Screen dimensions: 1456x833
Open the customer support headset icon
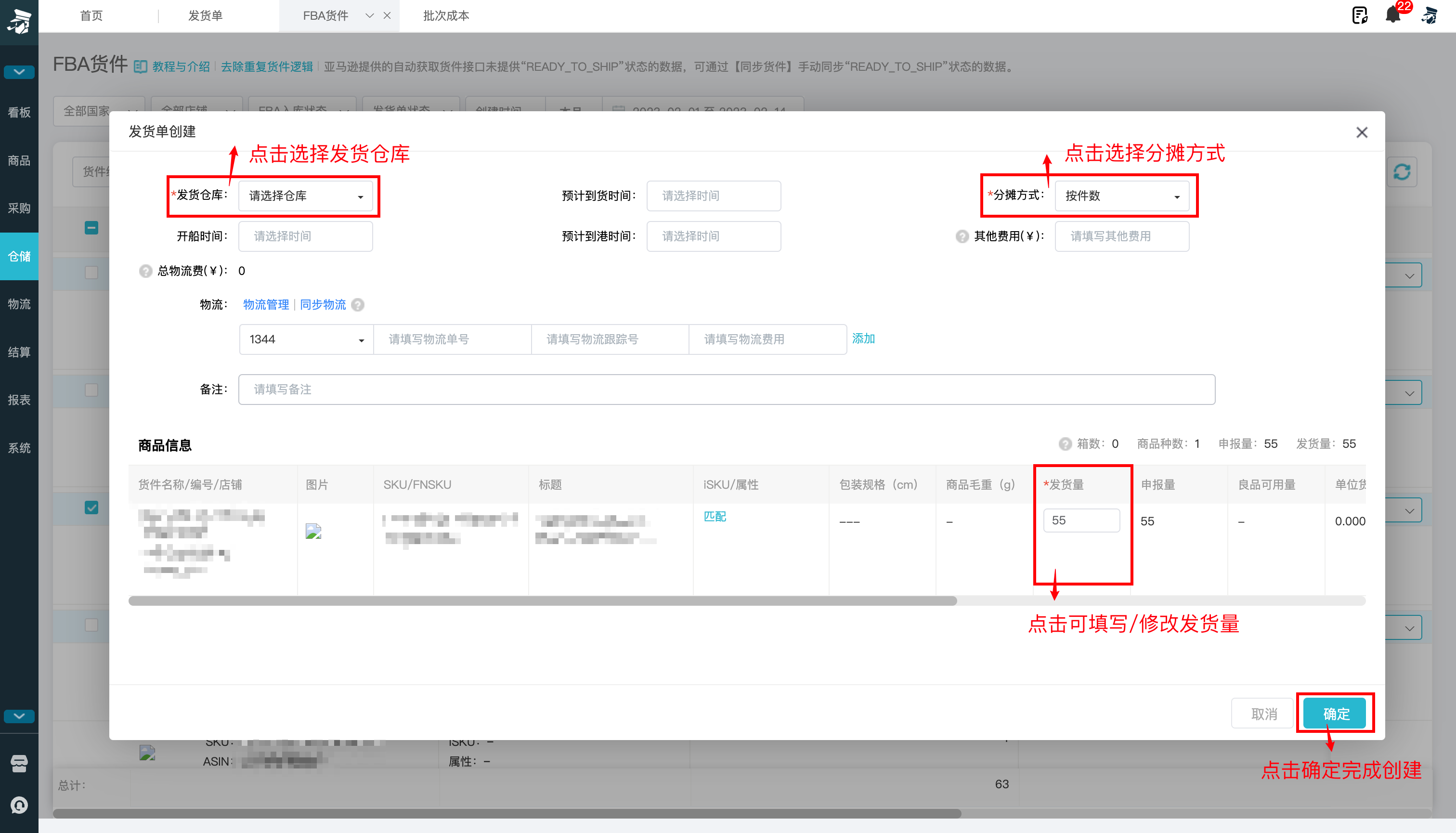19,805
